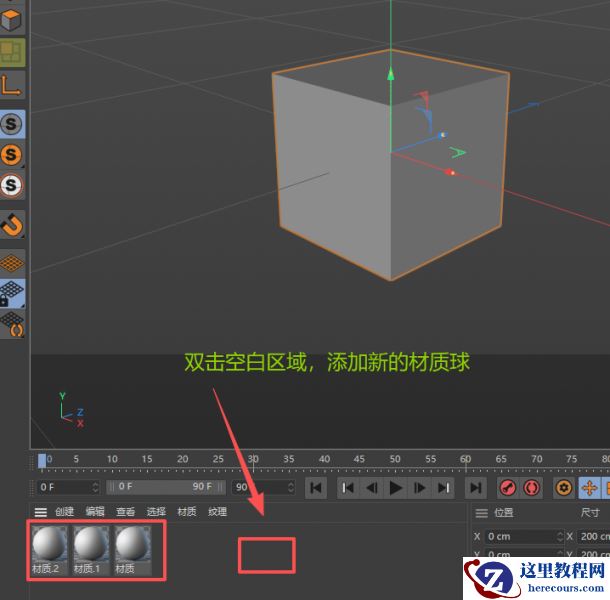Viewport: 610px width, 600px height.
Task: Select the 材质.2 material ball
Action: (x=49, y=550)
